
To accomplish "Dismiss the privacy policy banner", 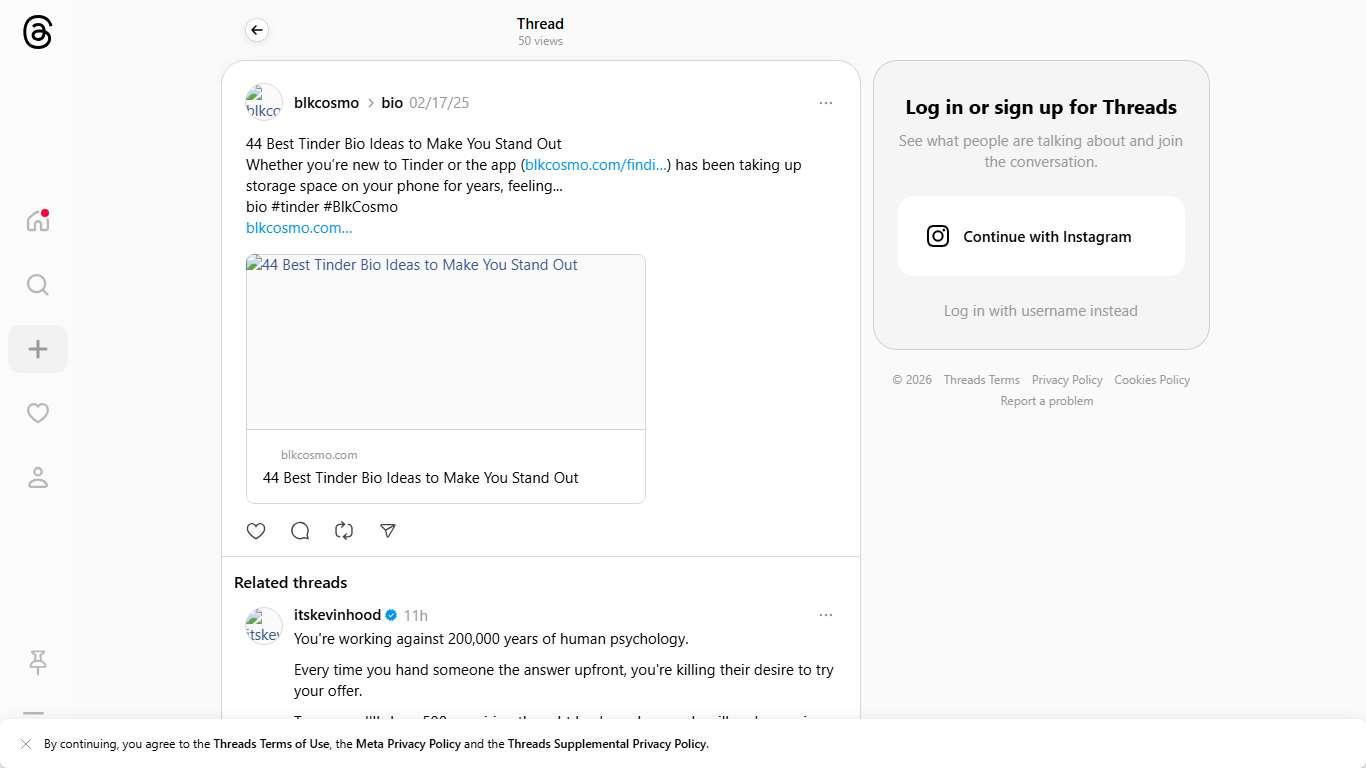I will click(26, 744).
